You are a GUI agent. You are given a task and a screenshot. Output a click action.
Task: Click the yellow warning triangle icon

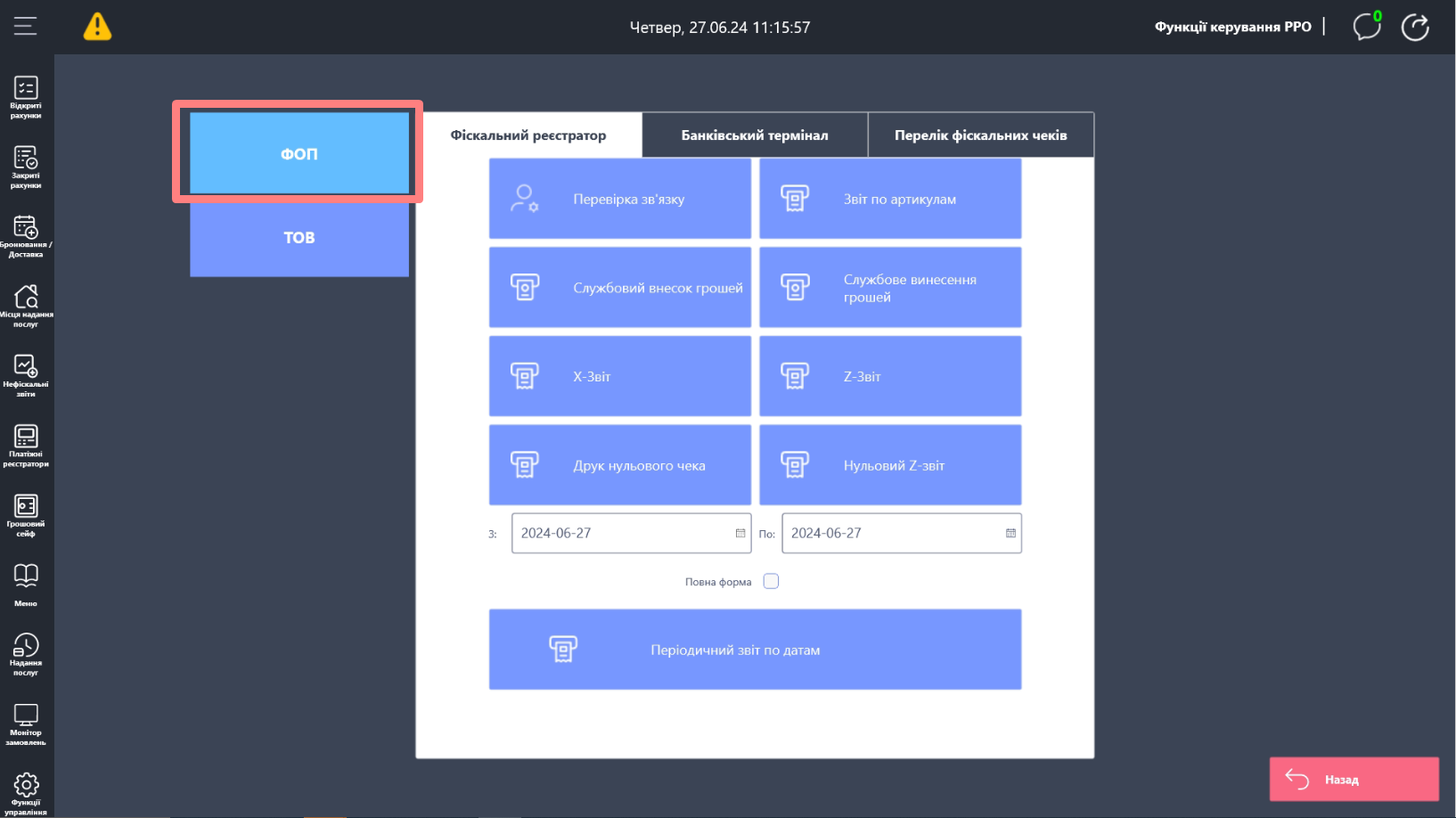[x=97, y=27]
